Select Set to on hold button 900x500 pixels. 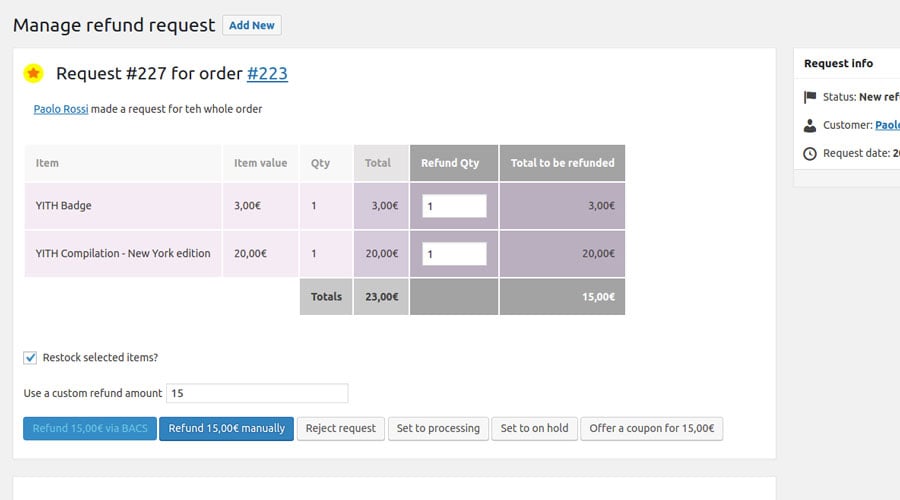(534, 429)
